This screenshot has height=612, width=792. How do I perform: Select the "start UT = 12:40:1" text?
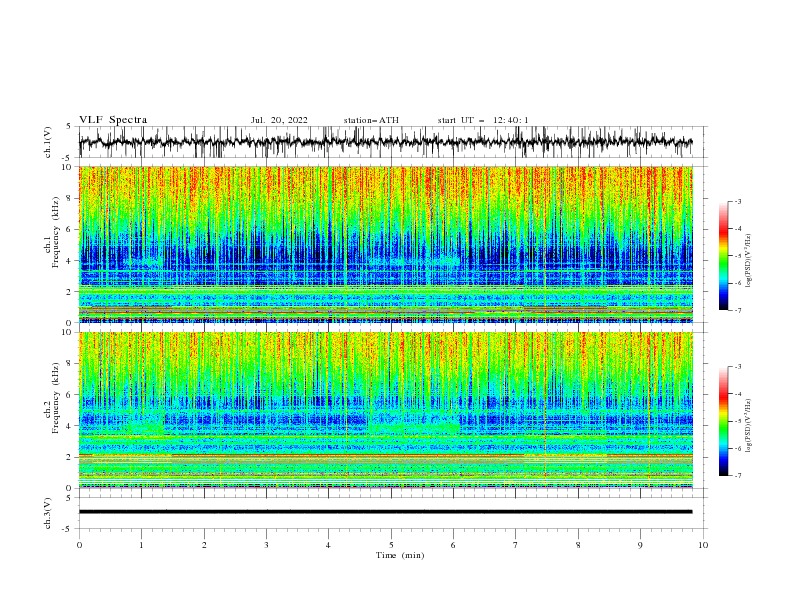tap(483, 120)
